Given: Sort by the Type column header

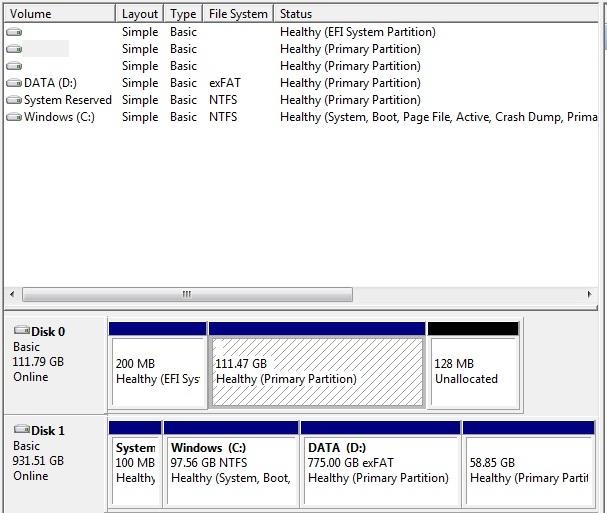Looking at the screenshot, I should point(182,14).
